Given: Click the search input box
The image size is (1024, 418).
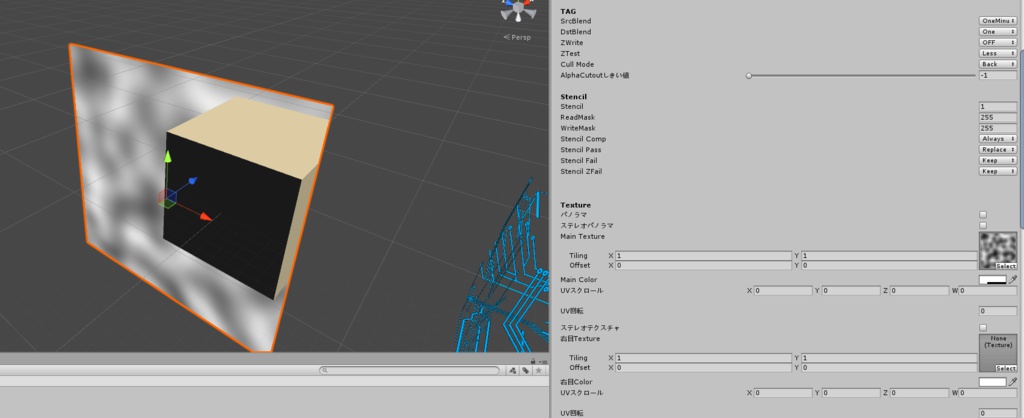Looking at the screenshot, I should tap(409, 370).
